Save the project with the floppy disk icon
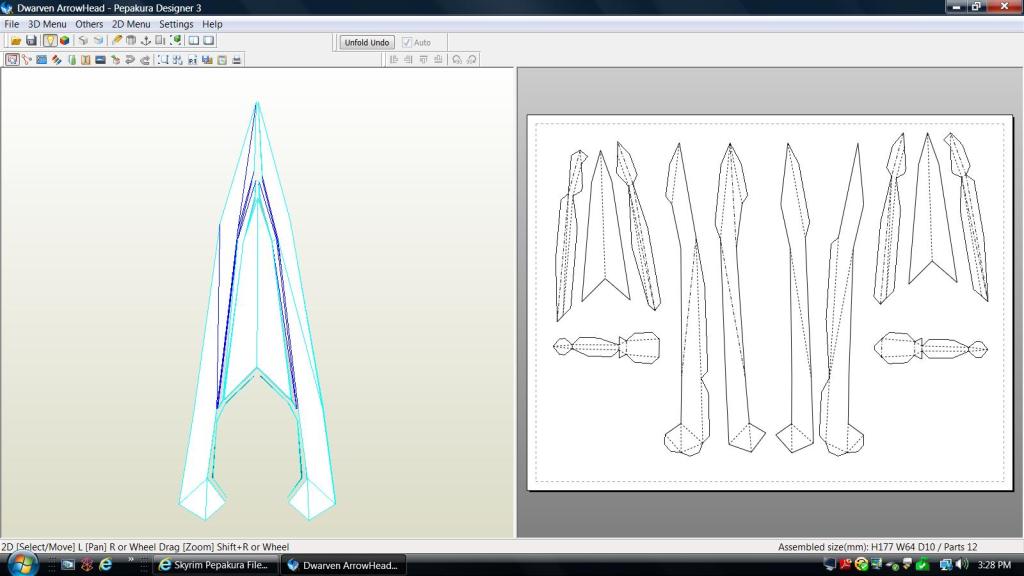The image size is (1024, 576). (x=31, y=40)
